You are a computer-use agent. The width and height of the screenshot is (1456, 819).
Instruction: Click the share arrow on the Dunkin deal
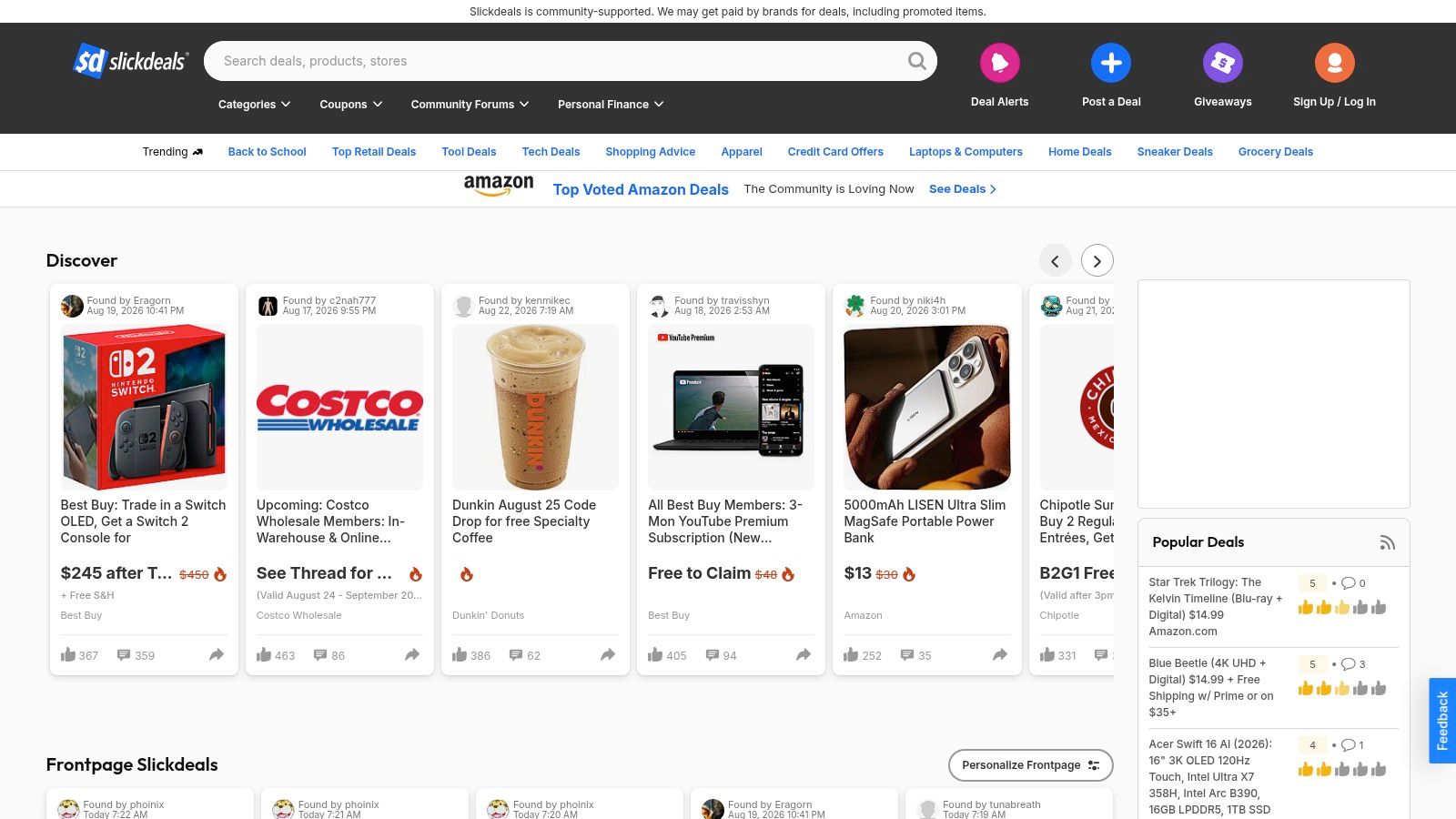pyautogui.click(x=608, y=655)
